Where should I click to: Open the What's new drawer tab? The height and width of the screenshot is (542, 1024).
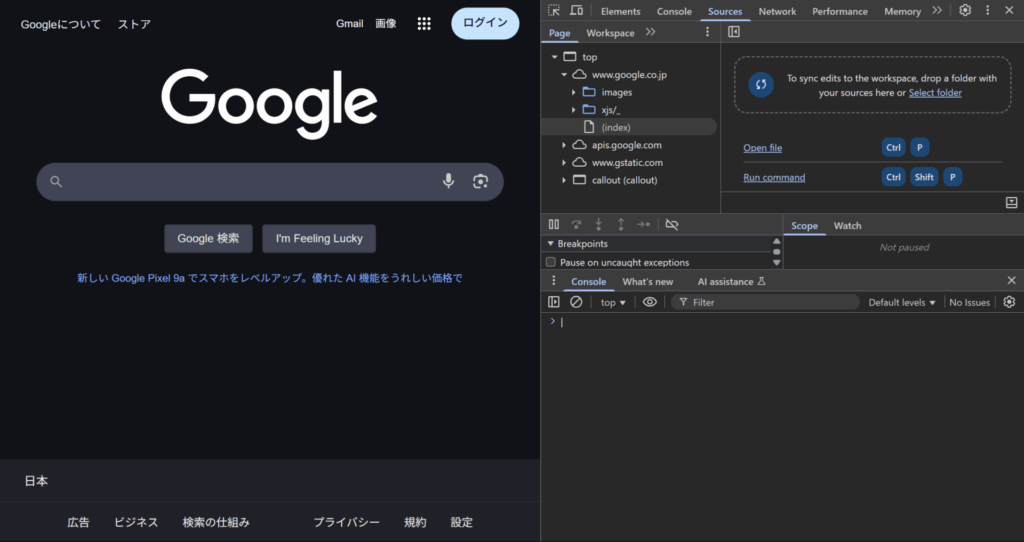[647, 281]
